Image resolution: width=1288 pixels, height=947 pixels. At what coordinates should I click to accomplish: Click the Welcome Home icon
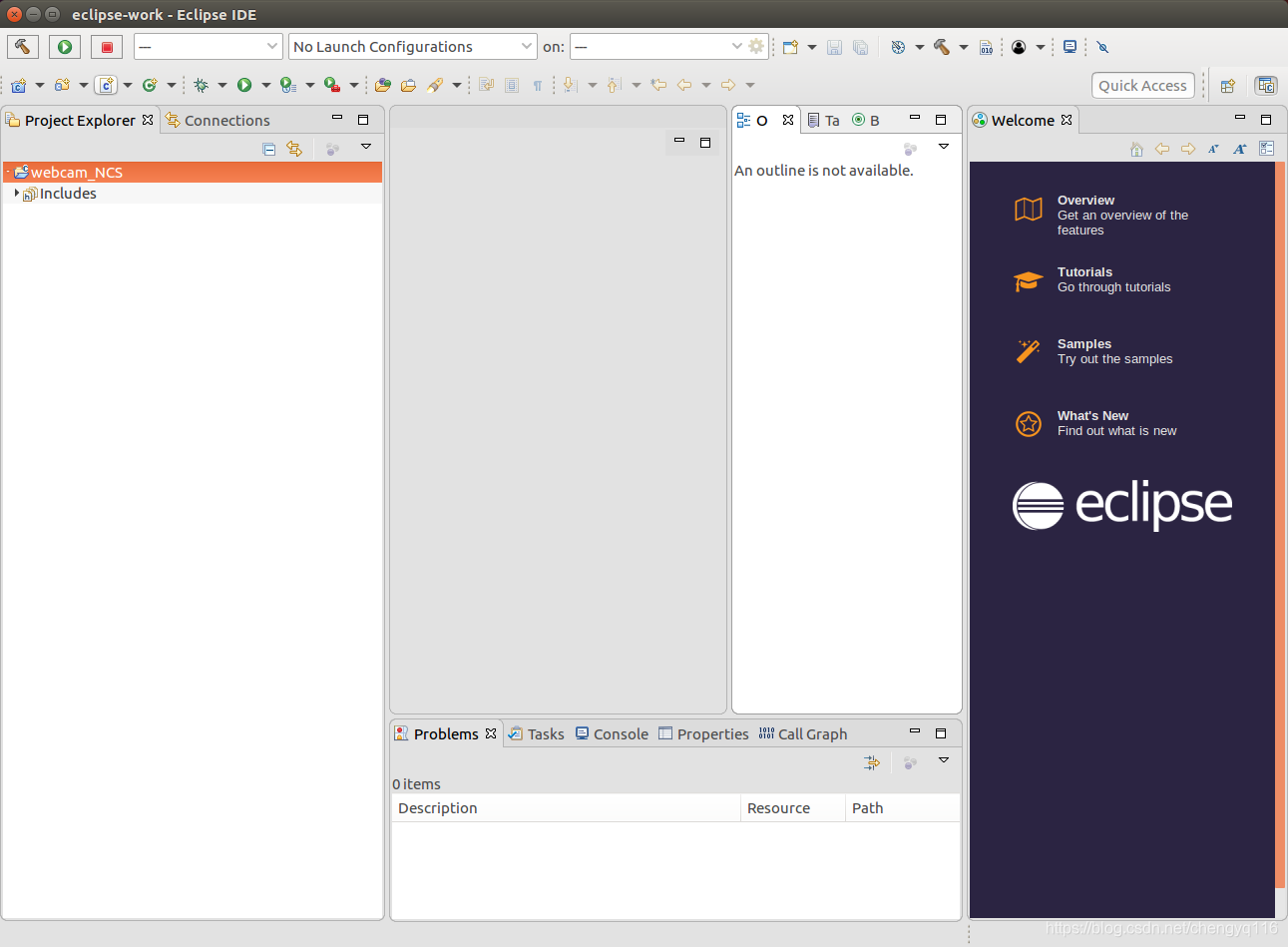click(x=1136, y=149)
